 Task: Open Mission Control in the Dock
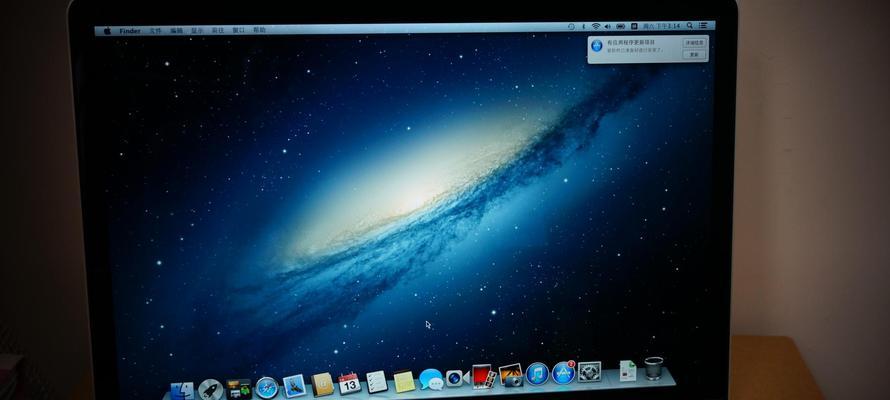[238, 389]
